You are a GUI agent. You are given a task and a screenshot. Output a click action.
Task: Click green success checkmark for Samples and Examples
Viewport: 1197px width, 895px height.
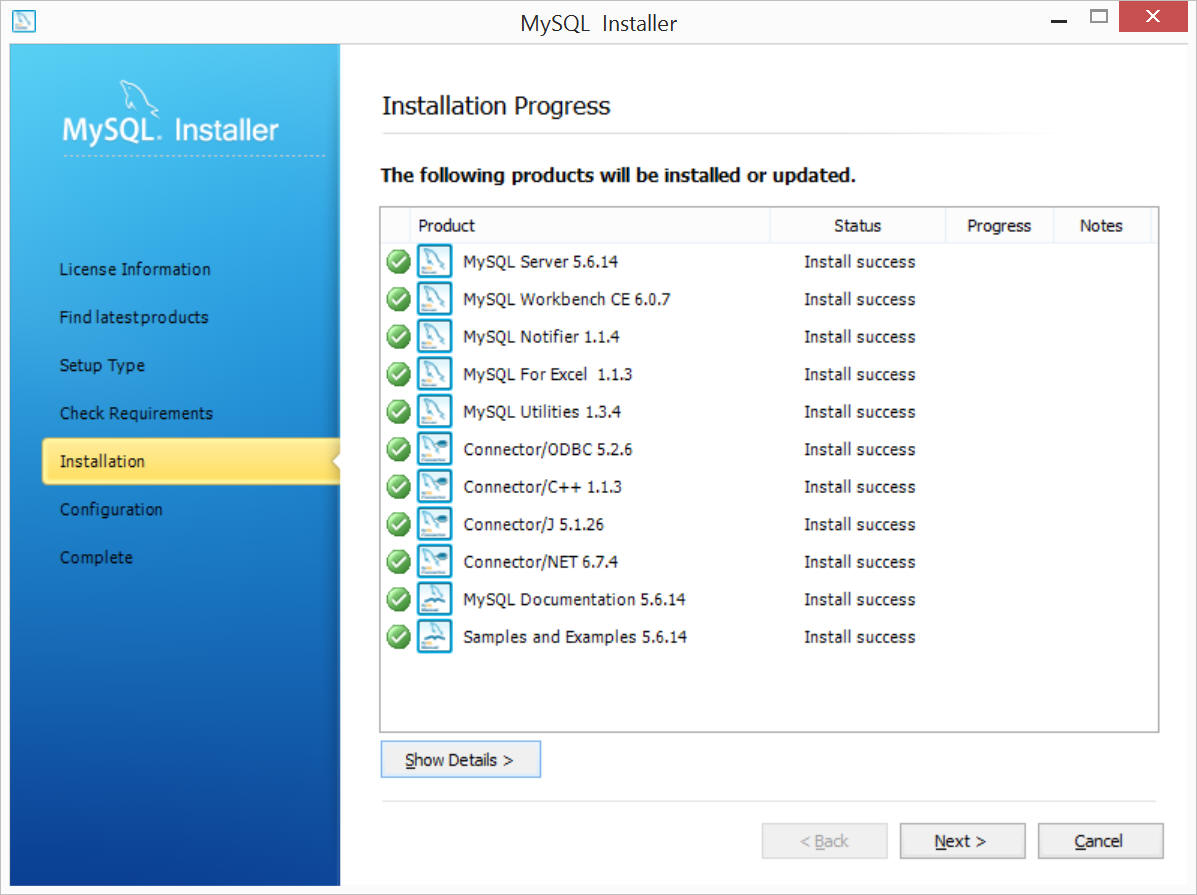398,636
